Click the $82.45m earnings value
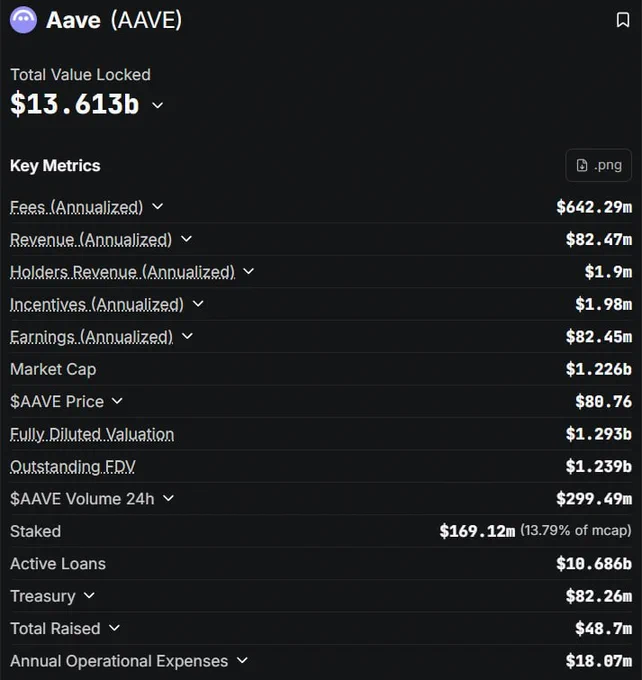 pyautogui.click(x=599, y=337)
